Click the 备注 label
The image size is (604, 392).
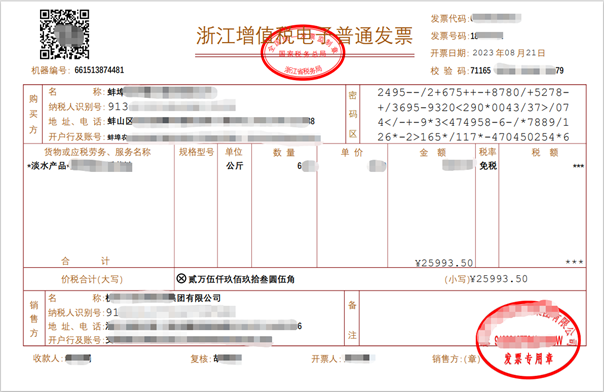point(352,320)
